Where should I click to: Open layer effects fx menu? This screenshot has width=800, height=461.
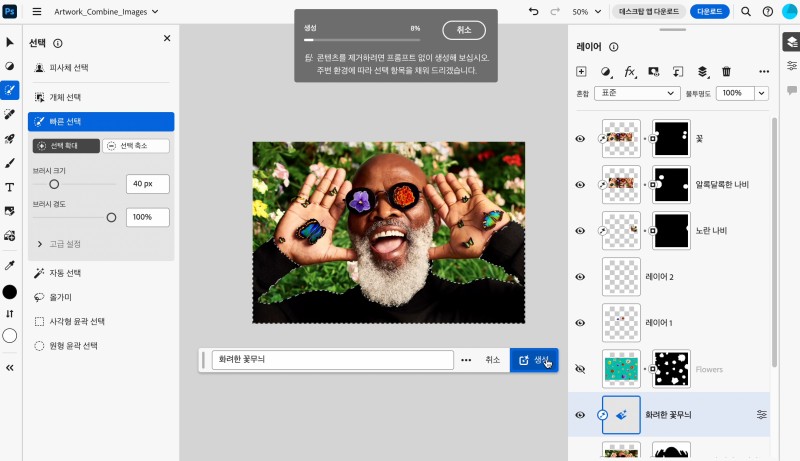pyautogui.click(x=630, y=72)
